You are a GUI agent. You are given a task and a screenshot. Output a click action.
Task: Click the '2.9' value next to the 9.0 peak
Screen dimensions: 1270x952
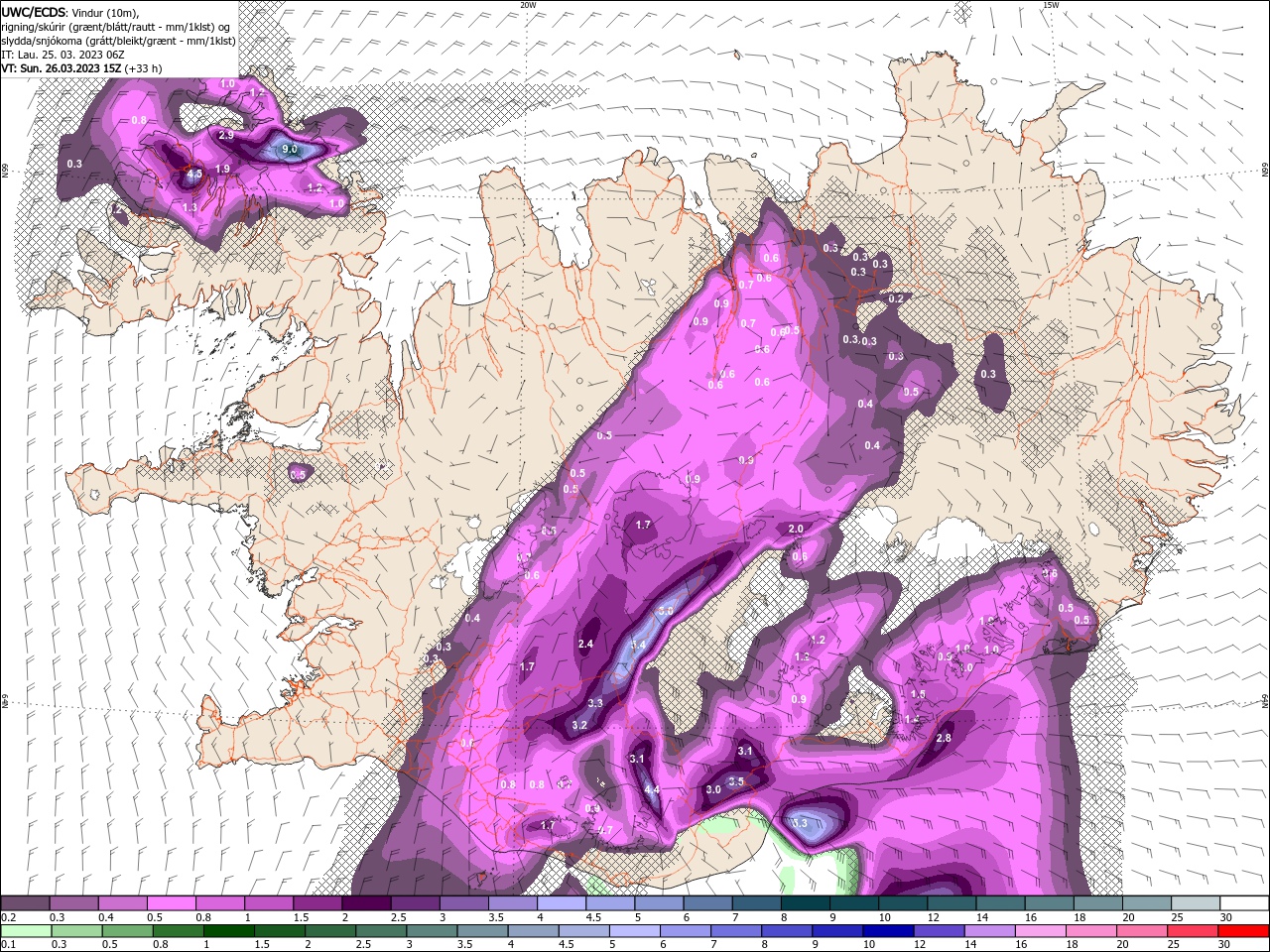[x=226, y=135]
